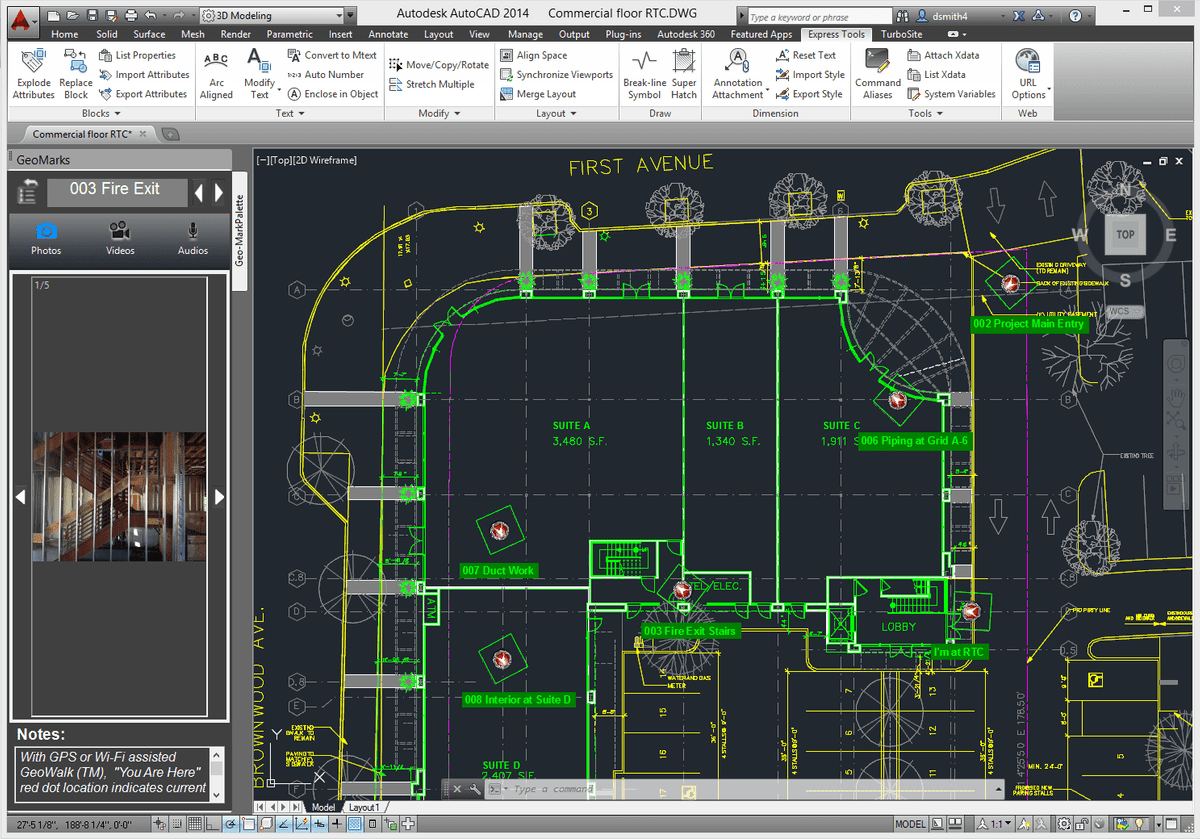Select the Arc Aligned text tool
This screenshot has height=839, width=1200.
[216, 72]
